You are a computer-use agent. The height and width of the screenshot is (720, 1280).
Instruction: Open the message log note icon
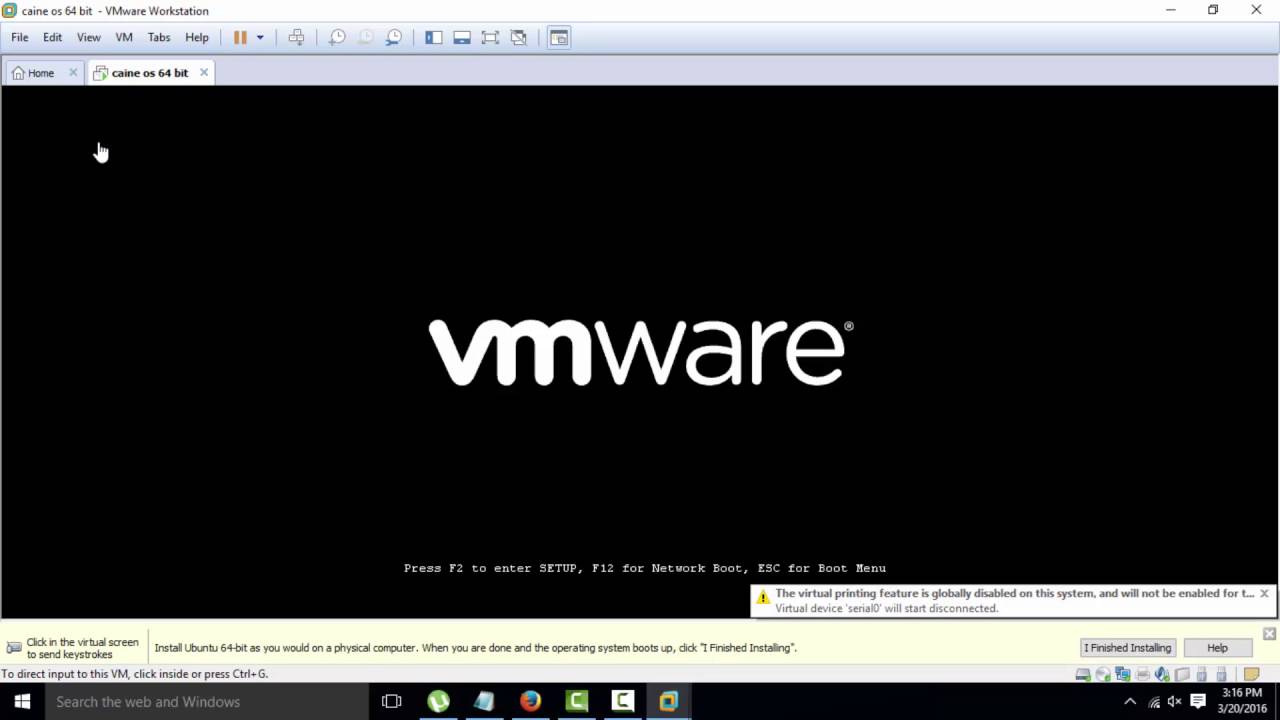click(x=1251, y=675)
